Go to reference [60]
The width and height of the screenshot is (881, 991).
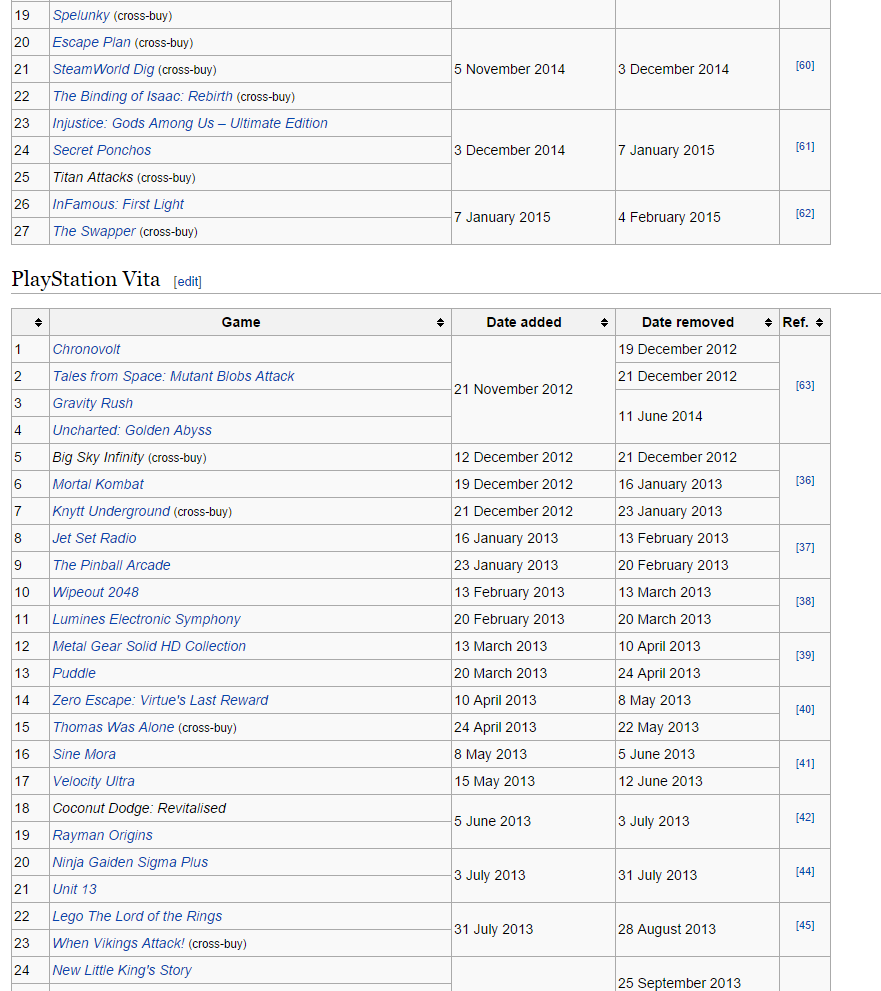[805, 65]
